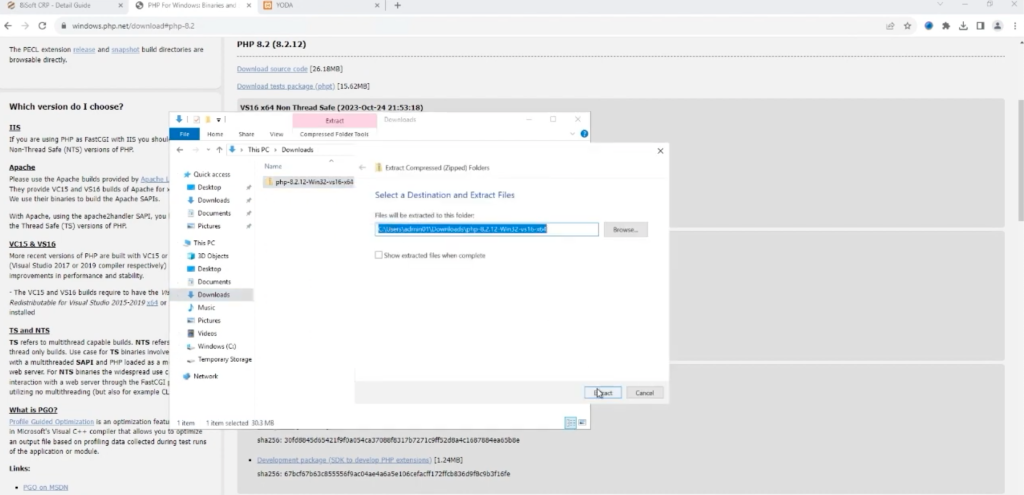Switch Explorer to details view icon
The width and height of the screenshot is (1024, 495).
click(570, 423)
